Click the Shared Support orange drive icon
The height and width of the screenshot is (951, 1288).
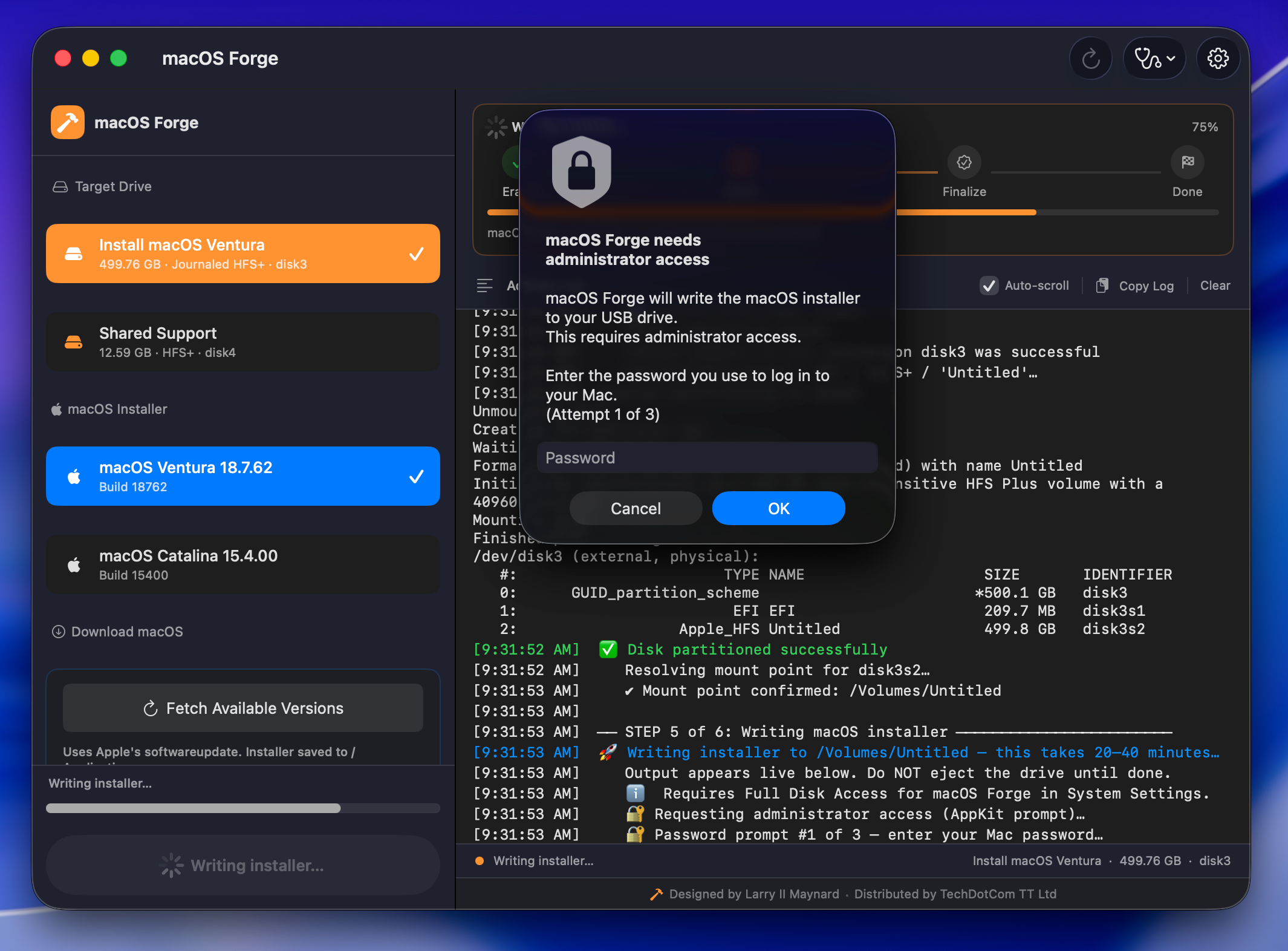[x=74, y=342]
